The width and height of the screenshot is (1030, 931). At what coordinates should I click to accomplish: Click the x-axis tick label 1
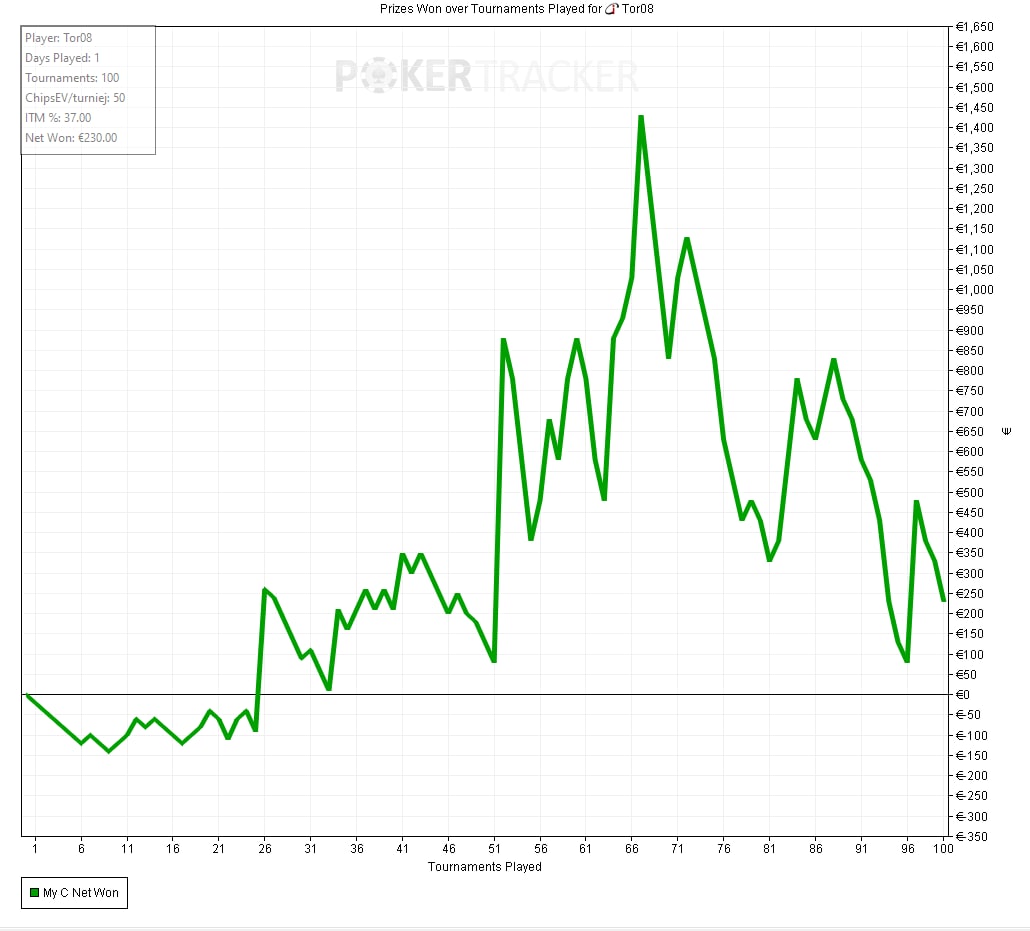point(35,849)
